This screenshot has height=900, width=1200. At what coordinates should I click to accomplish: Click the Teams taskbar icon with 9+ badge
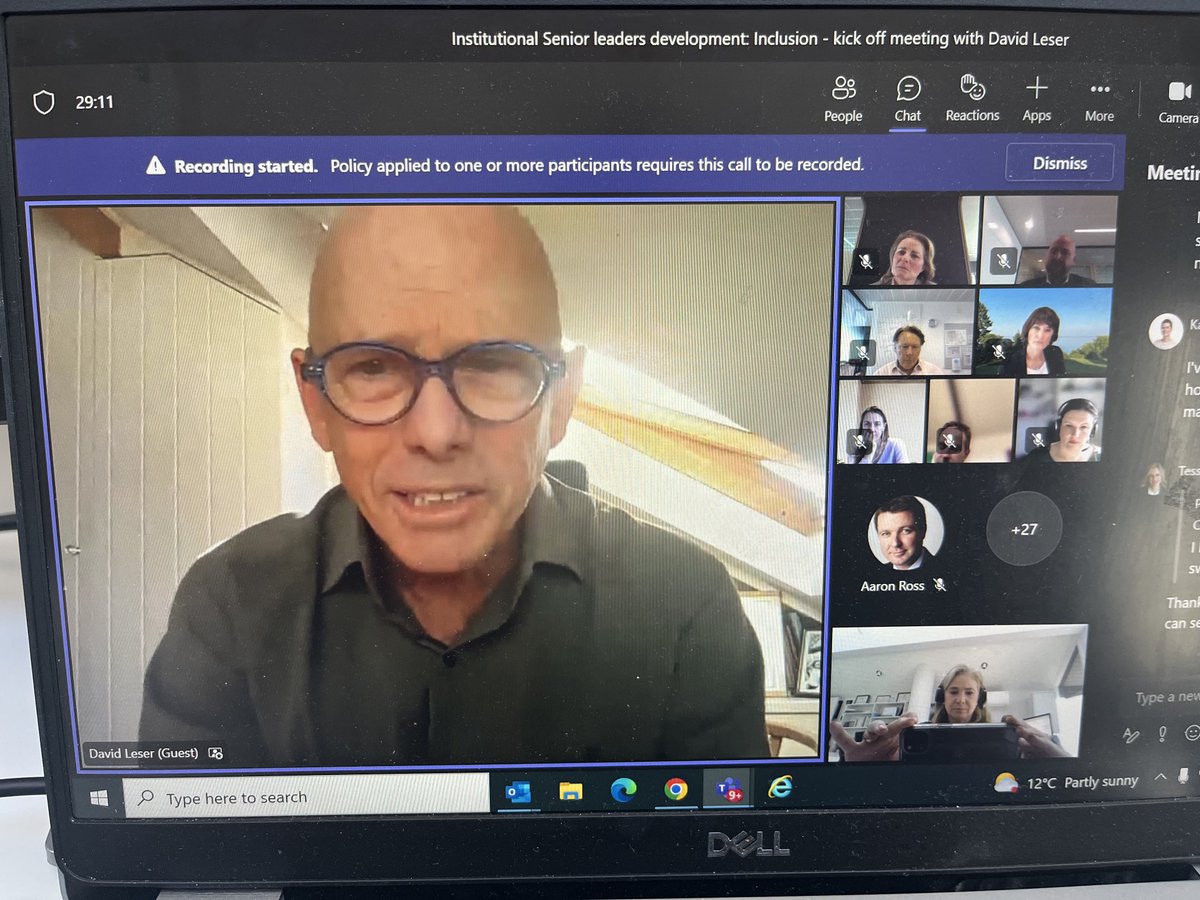point(728,789)
